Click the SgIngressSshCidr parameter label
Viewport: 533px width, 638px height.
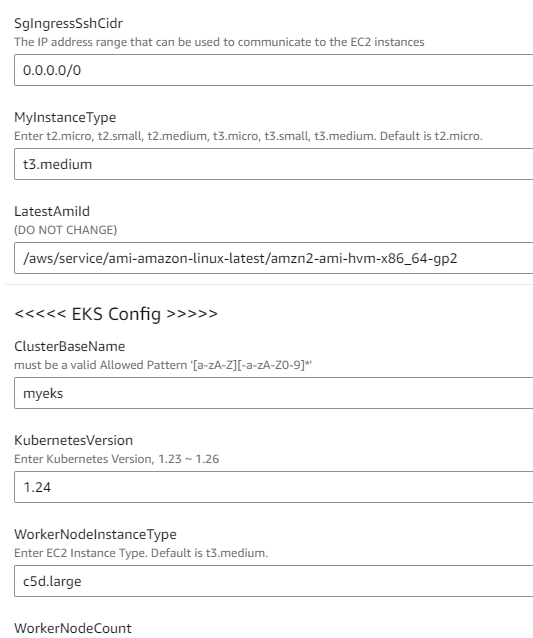point(68,24)
